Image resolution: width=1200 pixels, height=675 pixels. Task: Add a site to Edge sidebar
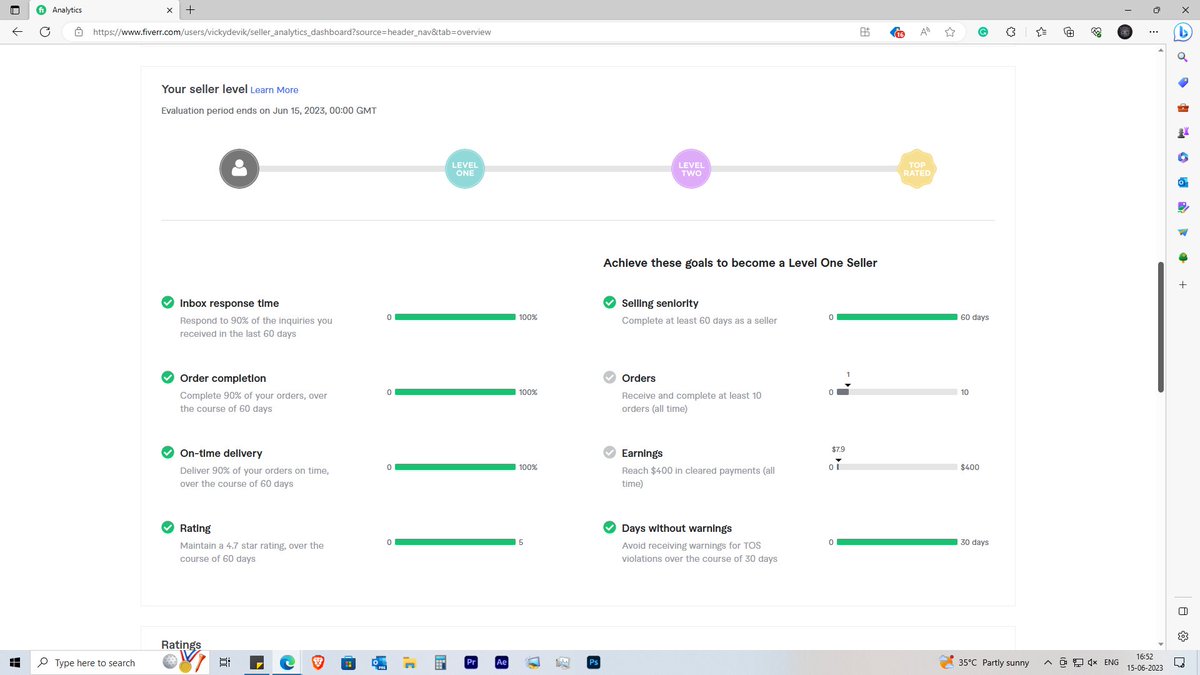pyautogui.click(x=1182, y=285)
